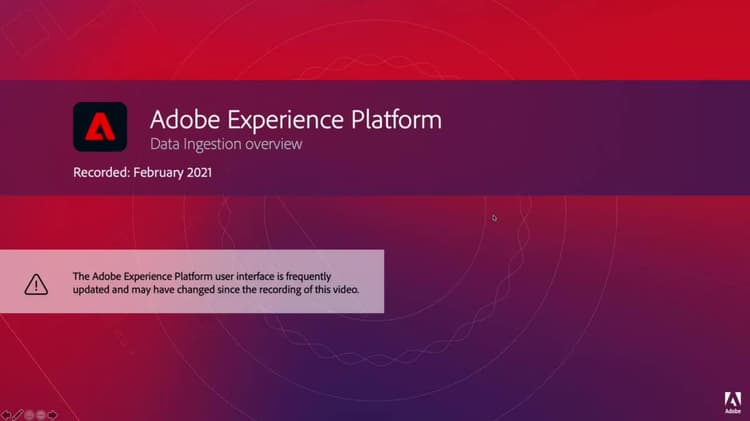Open the pen pointer options icon
Screen dimensions: 750x421
pos(18,415)
